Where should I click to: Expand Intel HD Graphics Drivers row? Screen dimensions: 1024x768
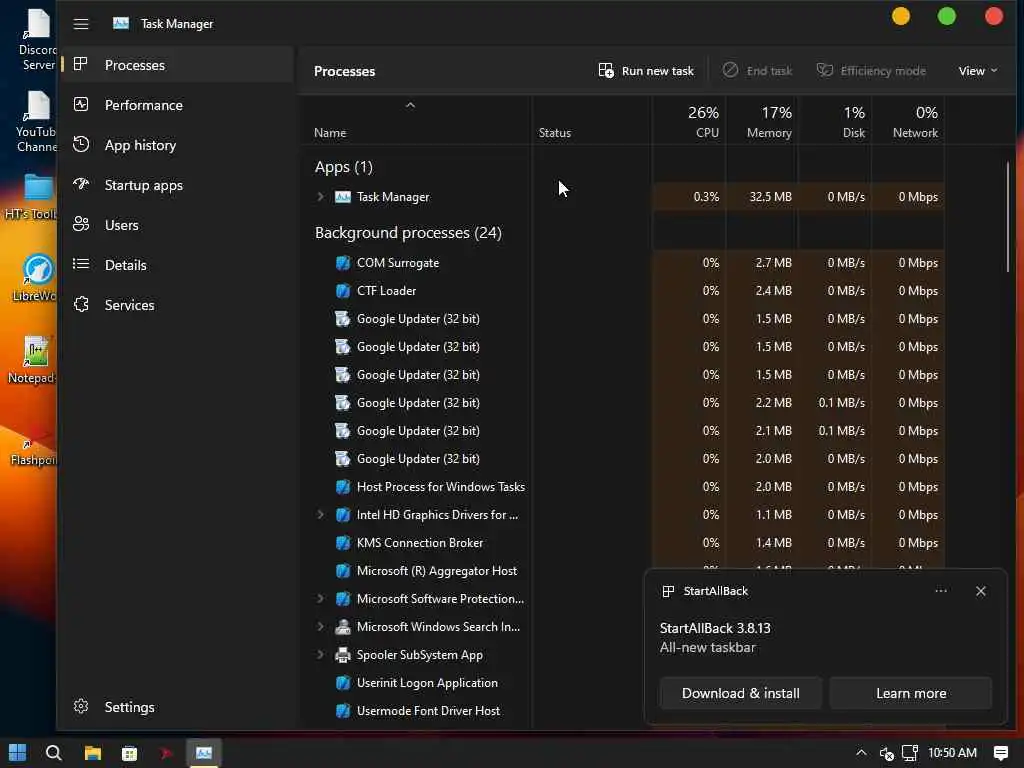320,515
